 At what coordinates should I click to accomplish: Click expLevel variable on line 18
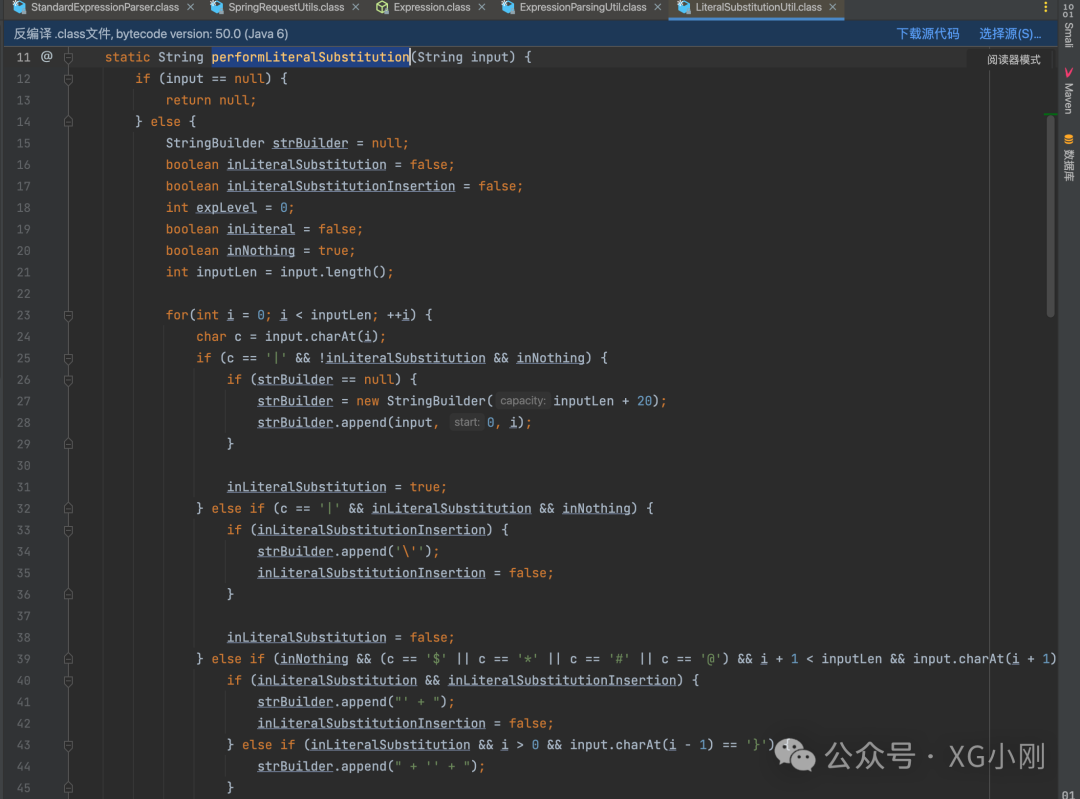tap(226, 207)
